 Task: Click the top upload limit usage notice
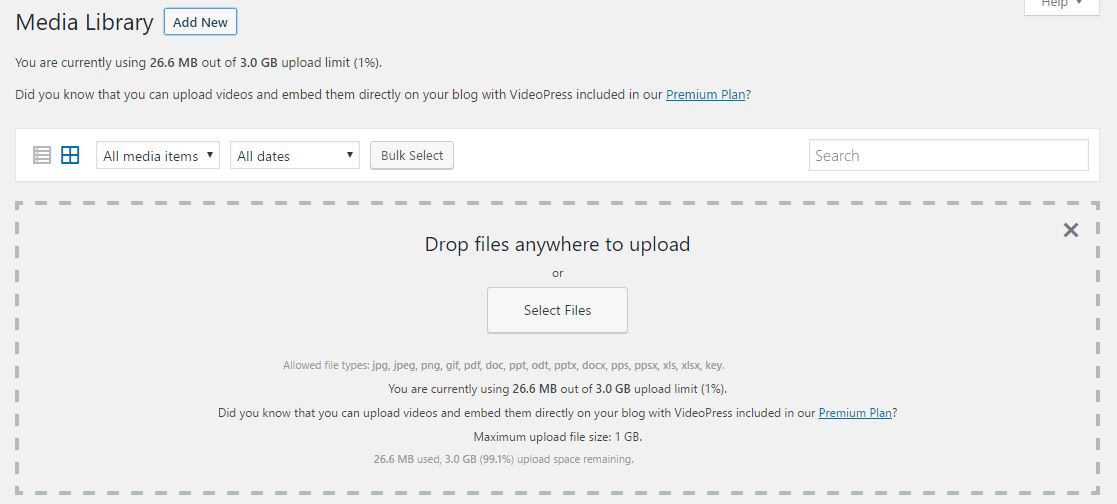(x=198, y=63)
